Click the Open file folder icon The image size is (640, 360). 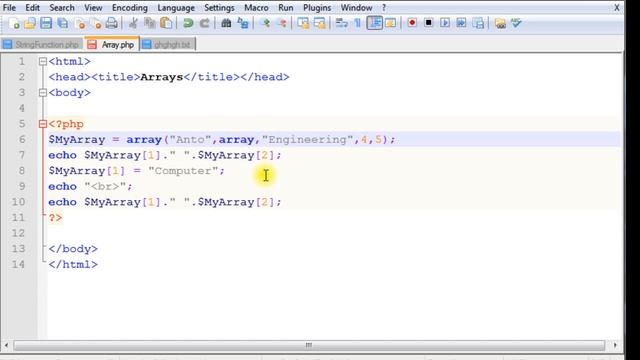pyautogui.click(x=30, y=23)
